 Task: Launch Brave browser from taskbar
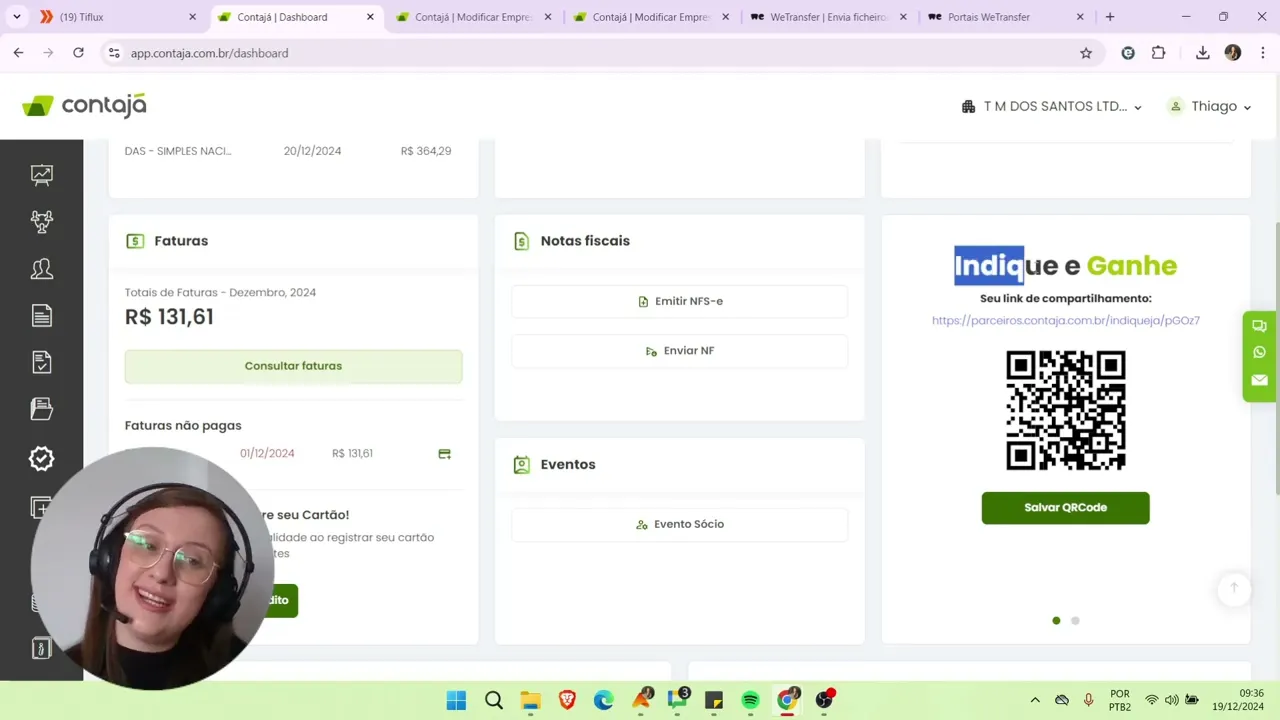[567, 700]
